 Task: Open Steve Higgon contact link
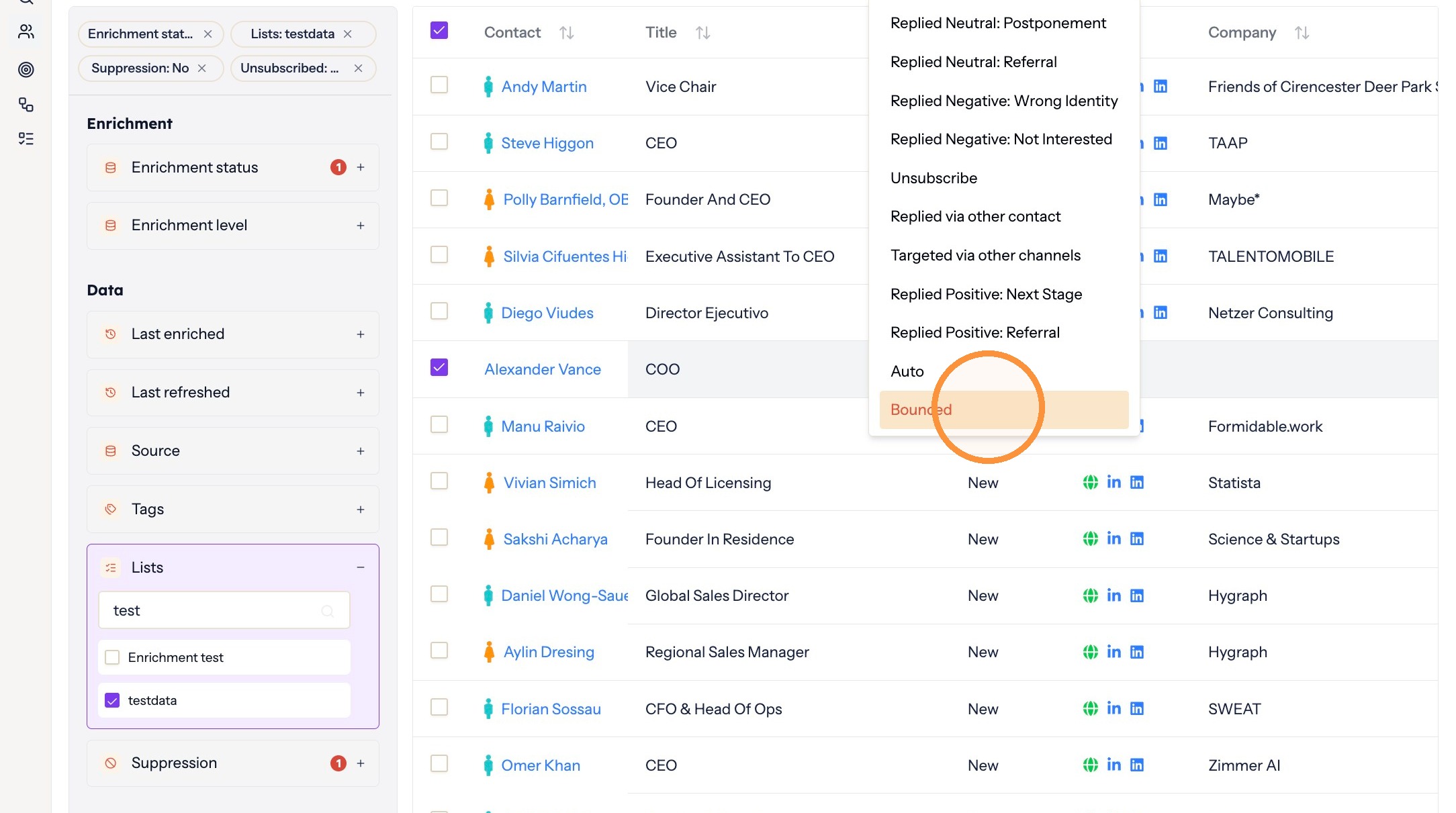point(547,143)
